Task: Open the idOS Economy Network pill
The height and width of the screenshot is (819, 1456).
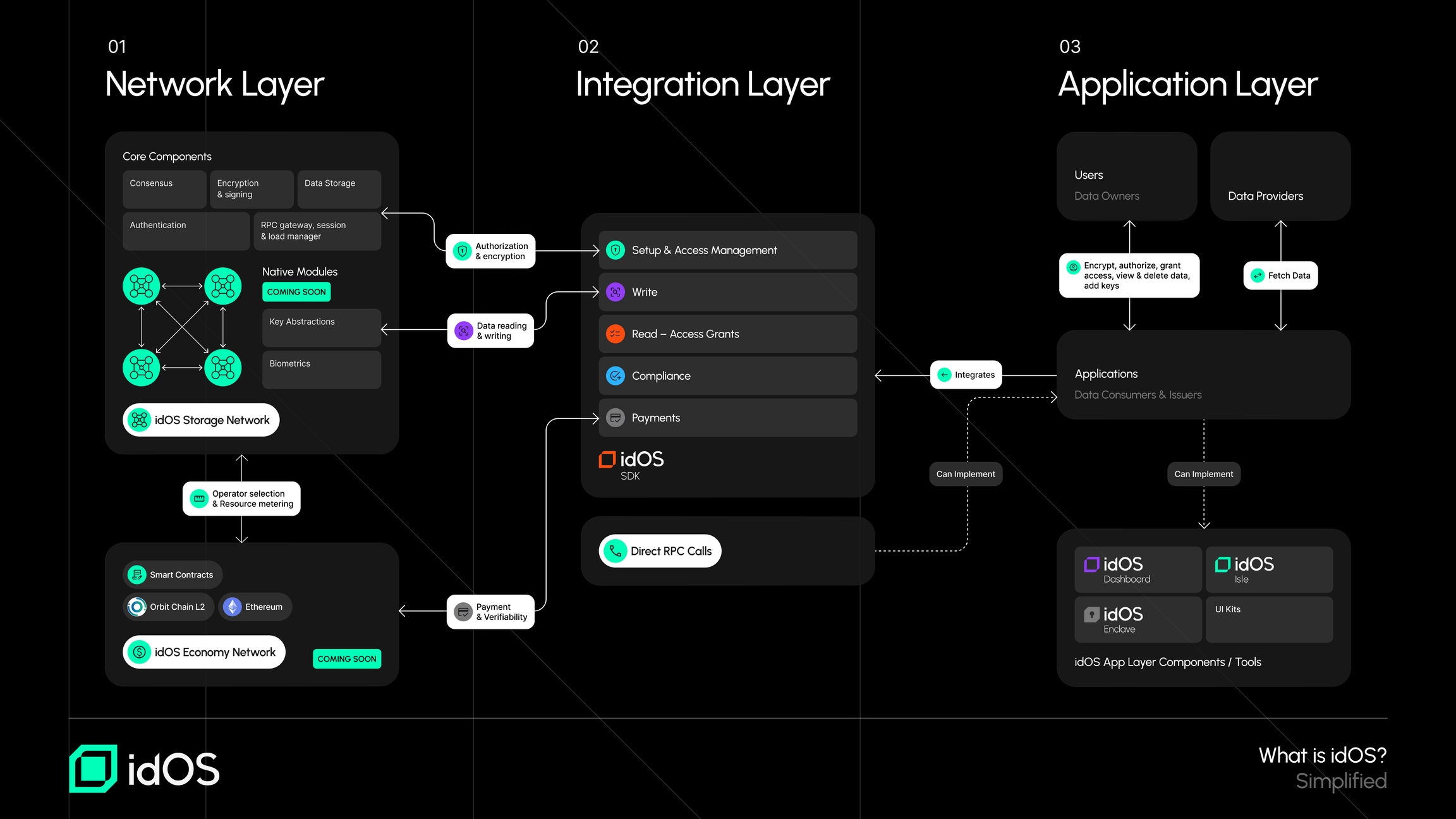Action: (203, 652)
